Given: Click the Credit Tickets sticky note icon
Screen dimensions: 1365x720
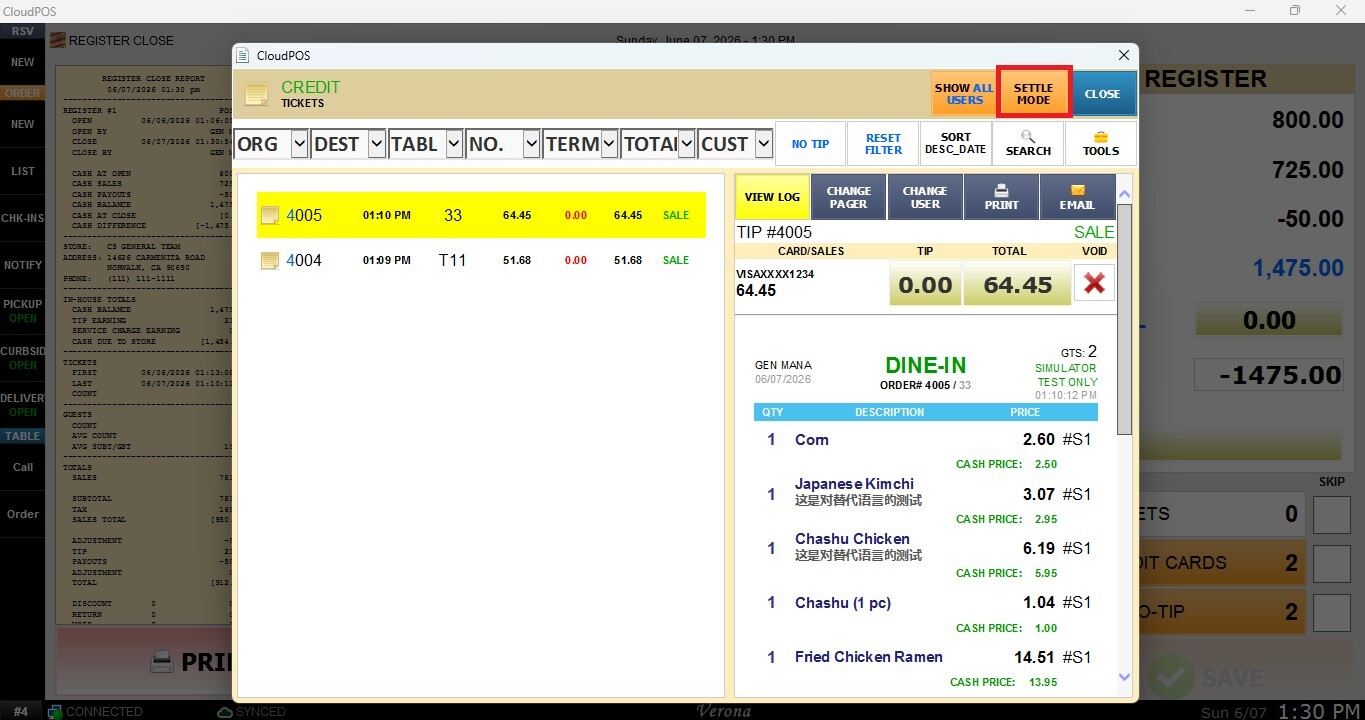Looking at the screenshot, I should point(257,94).
